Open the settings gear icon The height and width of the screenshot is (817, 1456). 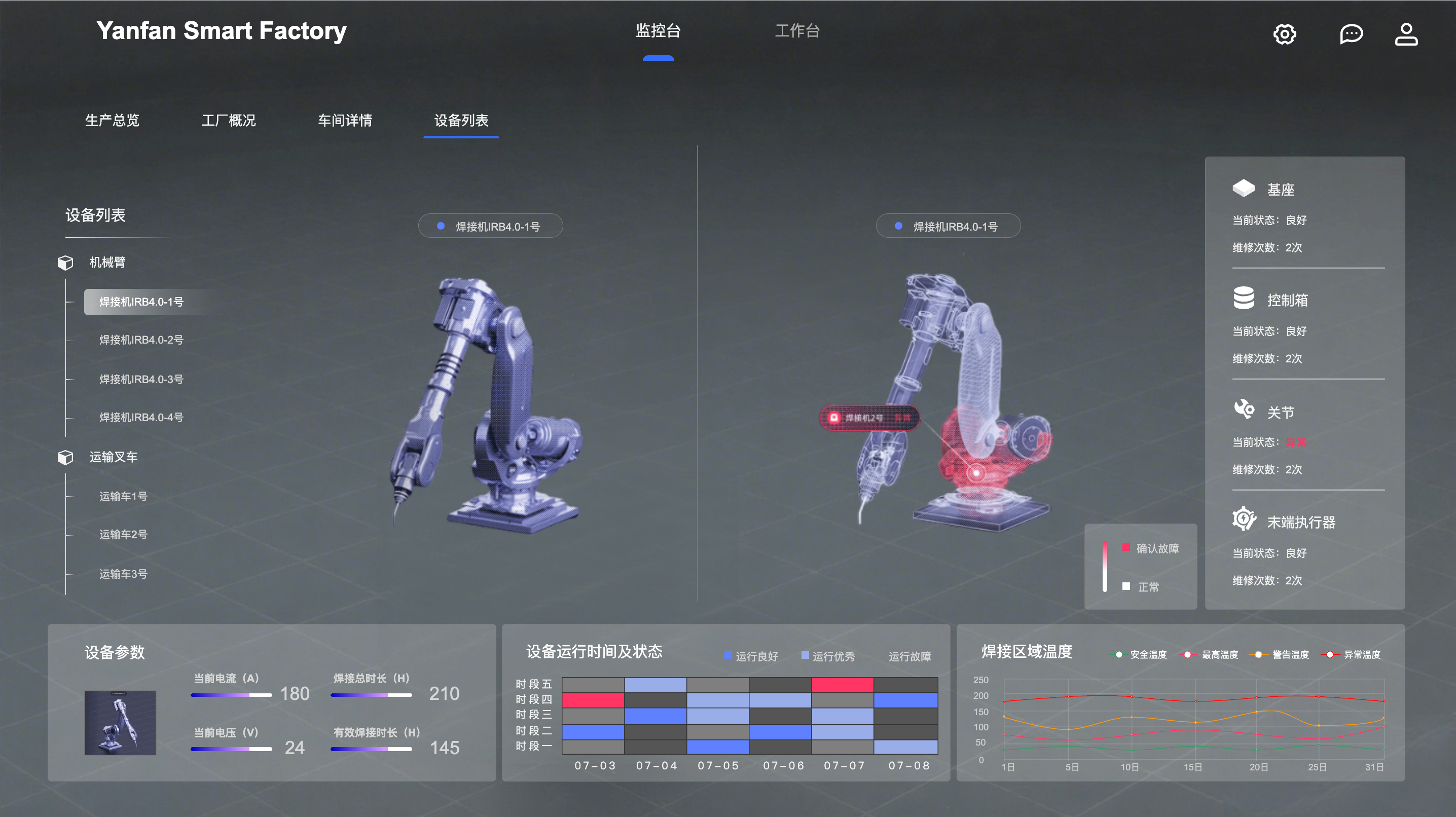1284,34
